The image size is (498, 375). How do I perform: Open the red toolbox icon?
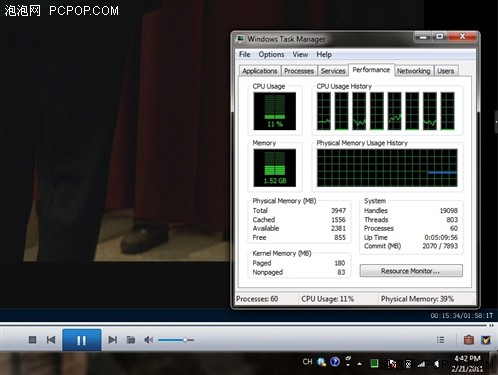point(469,339)
